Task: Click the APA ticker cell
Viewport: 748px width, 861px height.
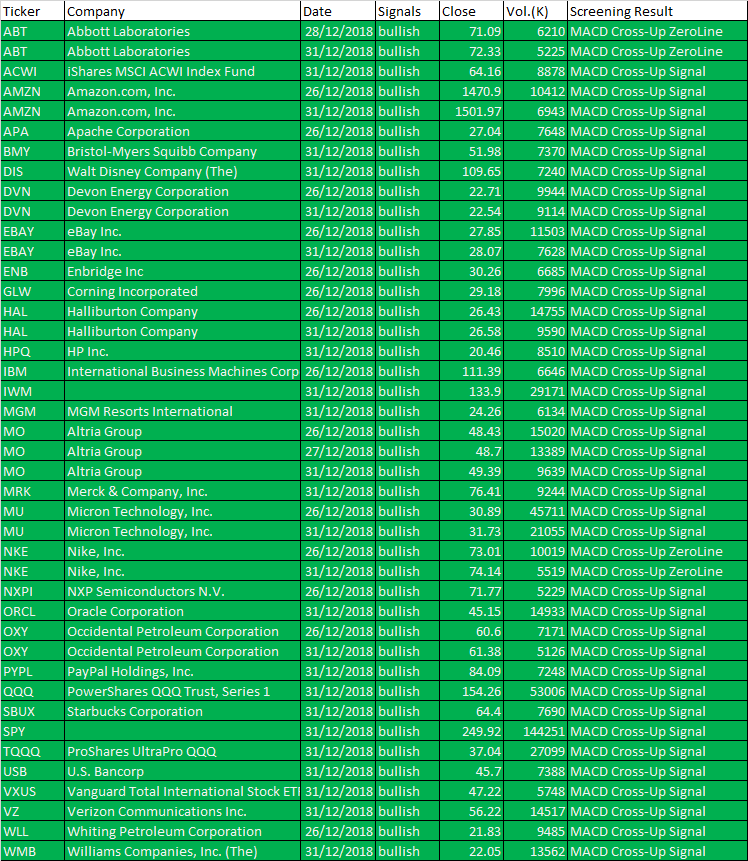Action: click(x=32, y=131)
